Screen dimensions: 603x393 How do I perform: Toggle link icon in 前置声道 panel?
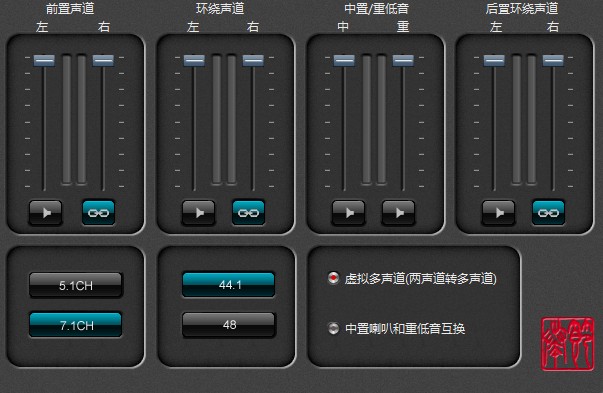pos(98,212)
